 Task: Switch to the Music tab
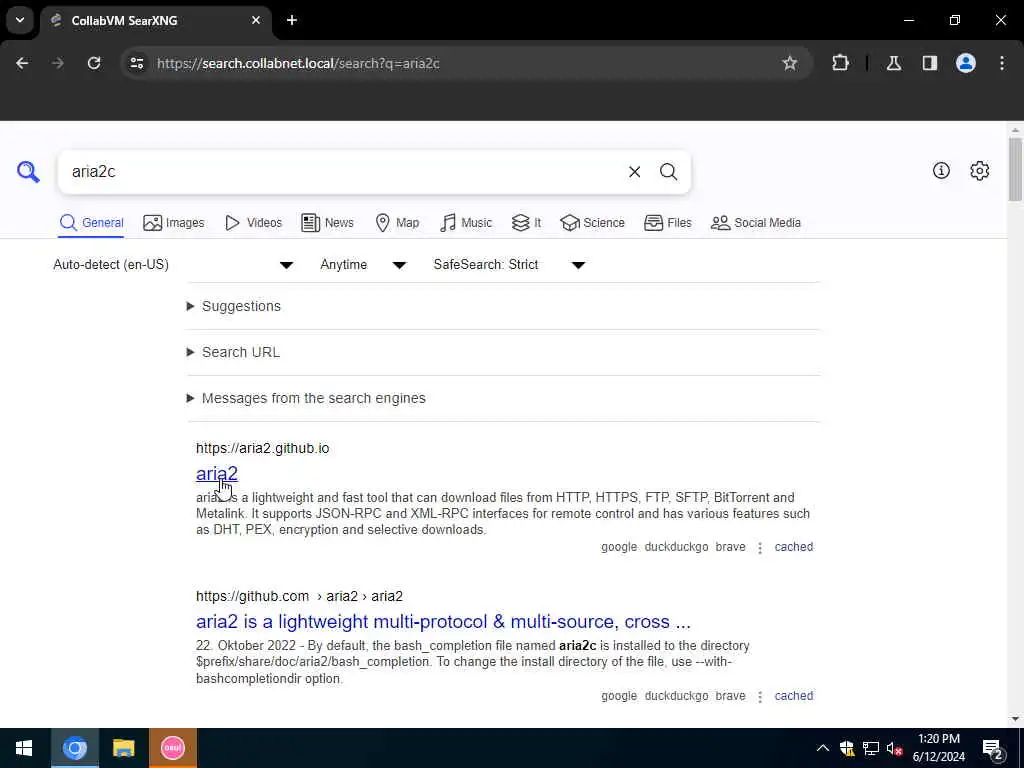point(466,223)
